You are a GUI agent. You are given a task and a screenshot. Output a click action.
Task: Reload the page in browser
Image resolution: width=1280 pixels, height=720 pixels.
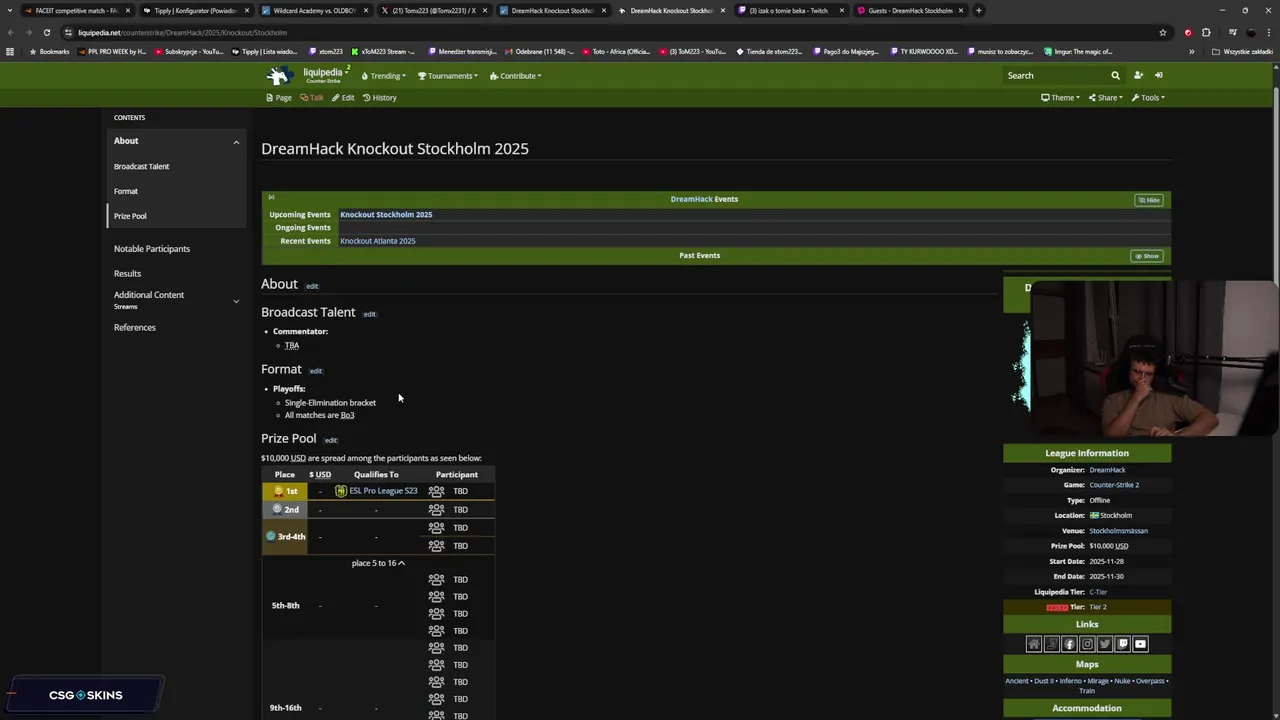46,32
